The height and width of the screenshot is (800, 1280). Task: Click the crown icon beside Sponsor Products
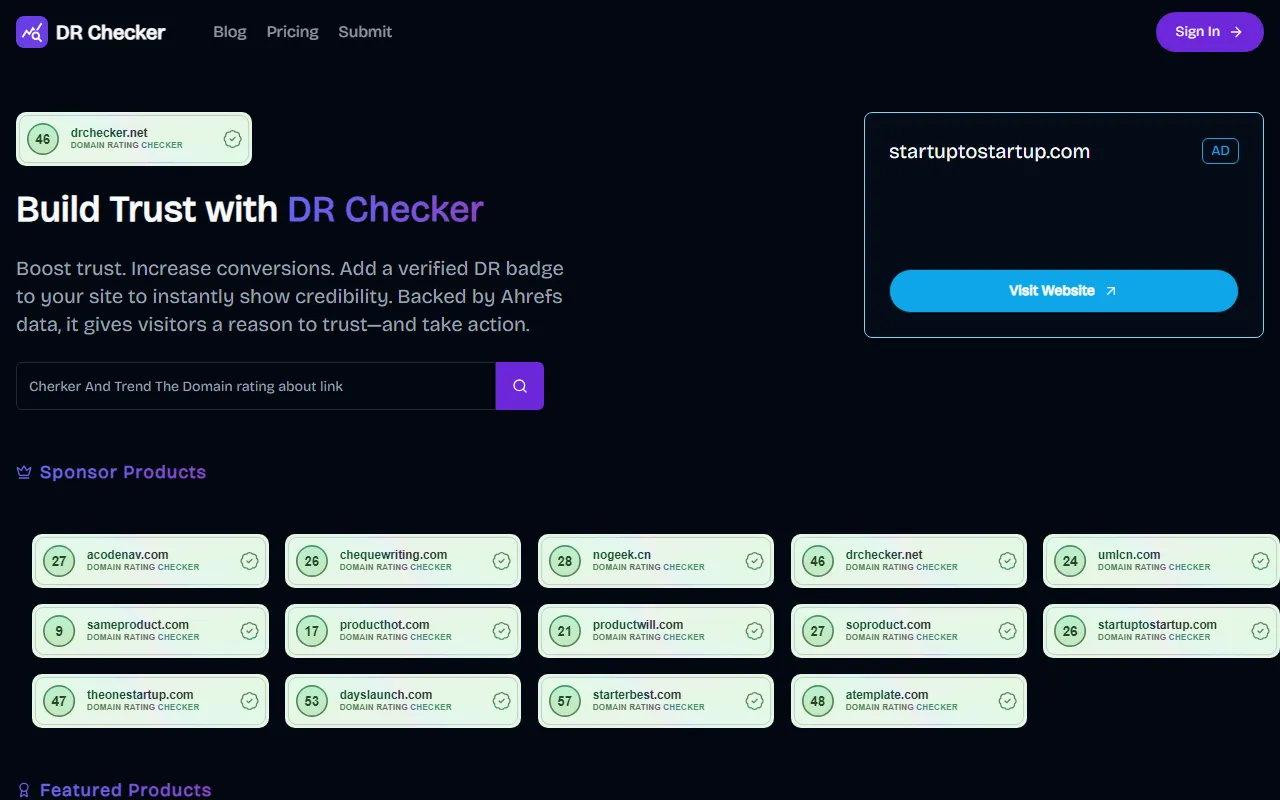[24, 473]
